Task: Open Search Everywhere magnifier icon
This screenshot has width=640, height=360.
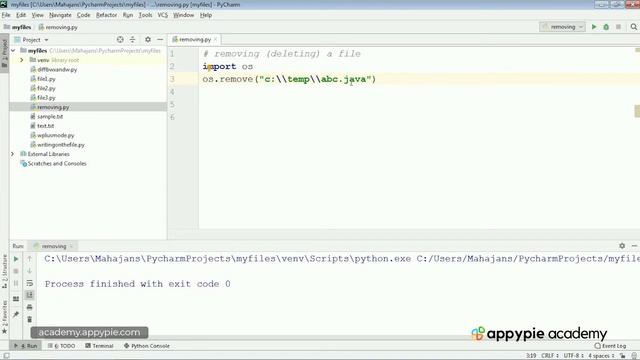Action: point(633,27)
